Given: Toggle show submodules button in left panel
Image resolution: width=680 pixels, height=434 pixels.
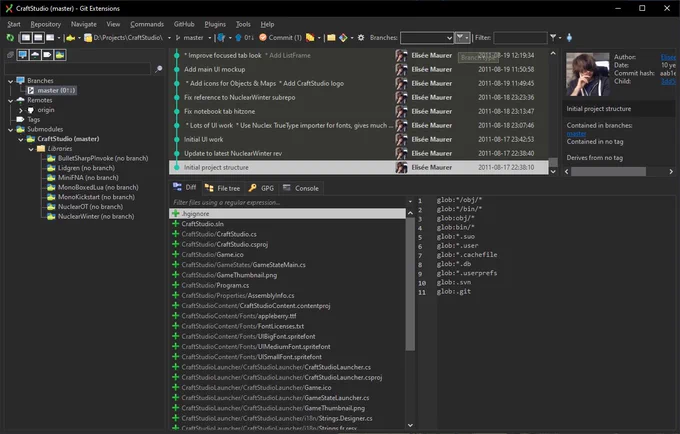Looking at the screenshot, I should point(60,55).
